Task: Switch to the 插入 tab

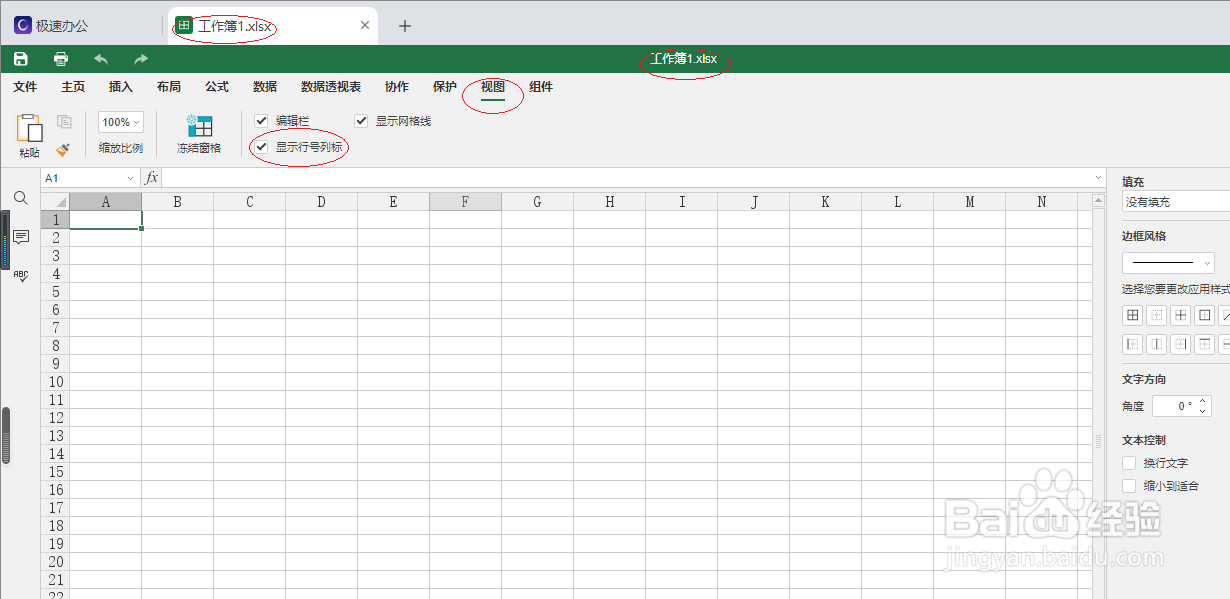Action: coord(121,87)
